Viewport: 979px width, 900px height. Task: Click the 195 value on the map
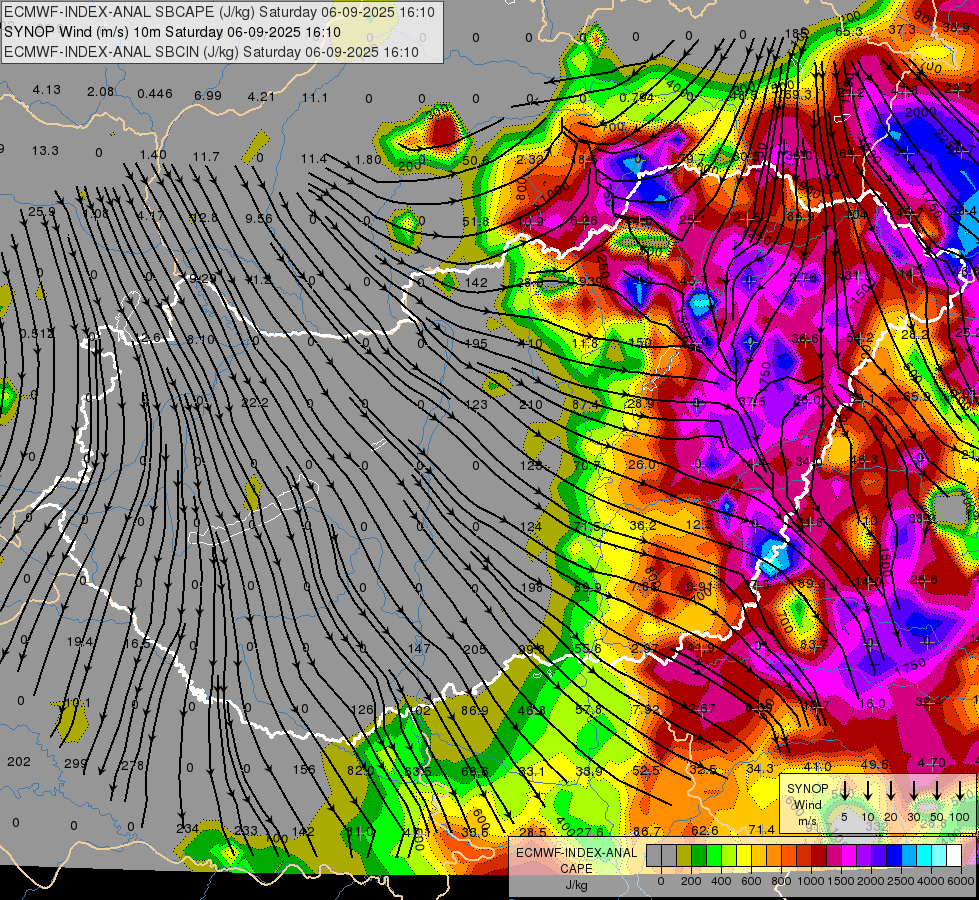(476, 344)
